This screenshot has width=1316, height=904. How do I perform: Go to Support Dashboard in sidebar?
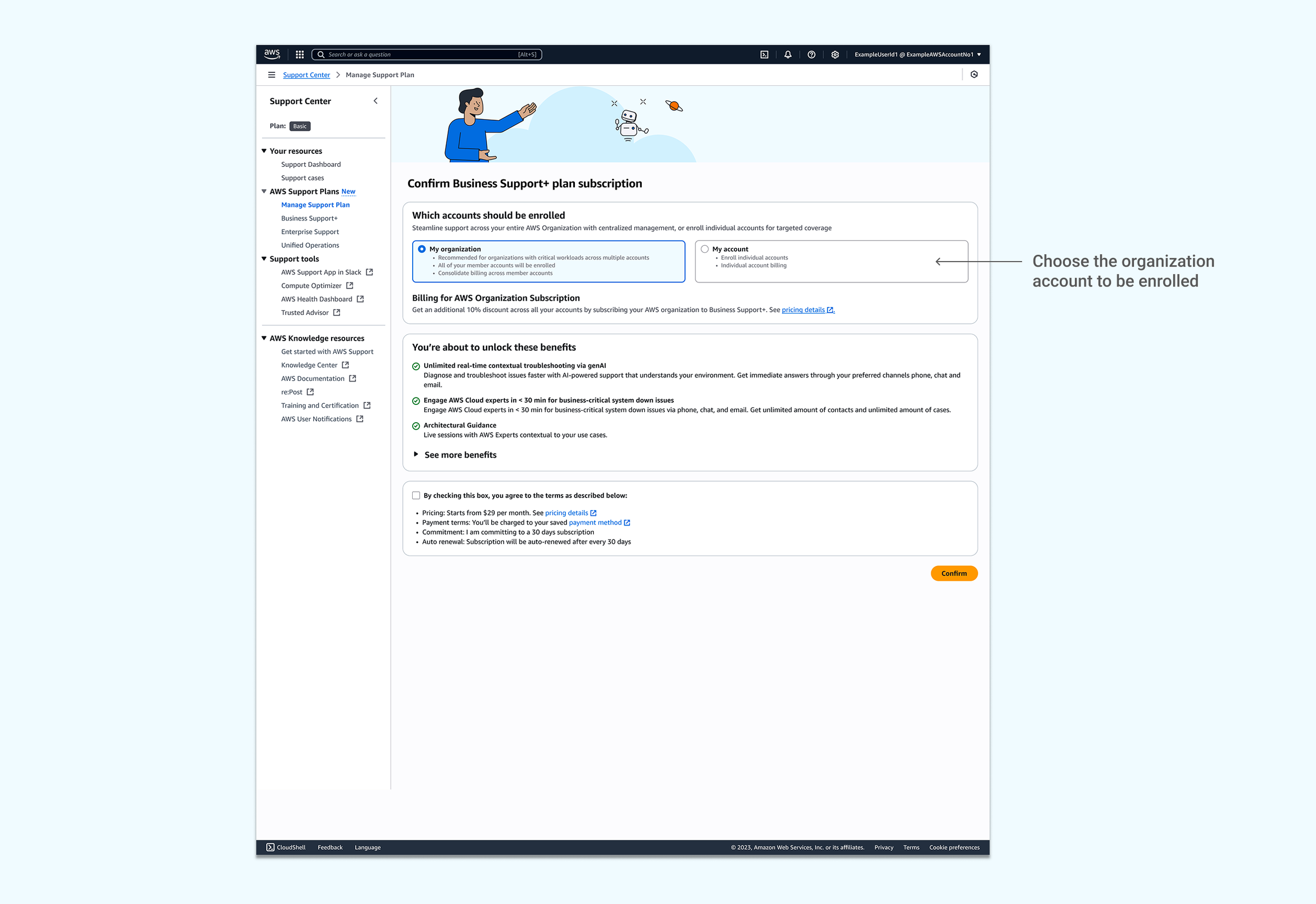coord(311,164)
